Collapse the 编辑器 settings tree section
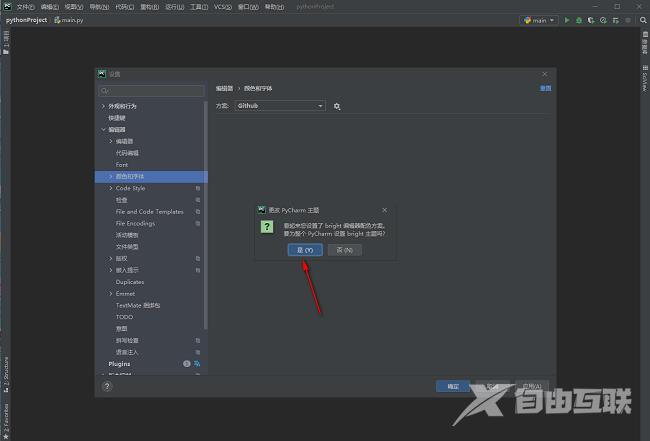 pos(103,129)
